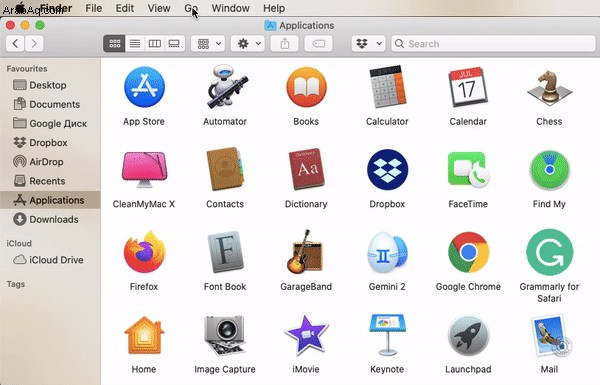Expand the group-by arrangement dropdown
600x385 pixels.
(208, 44)
